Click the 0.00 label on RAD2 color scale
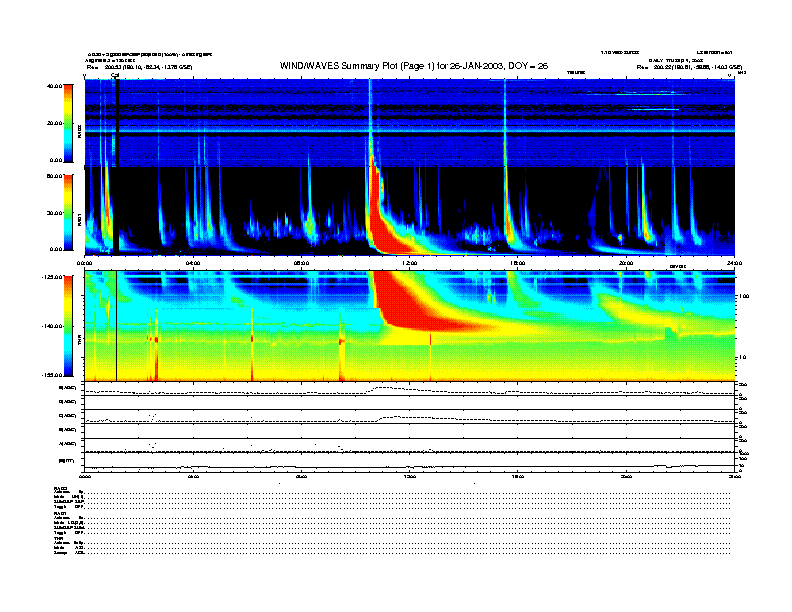Image resolution: width=792 pixels, height=612 pixels. pos(56,160)
